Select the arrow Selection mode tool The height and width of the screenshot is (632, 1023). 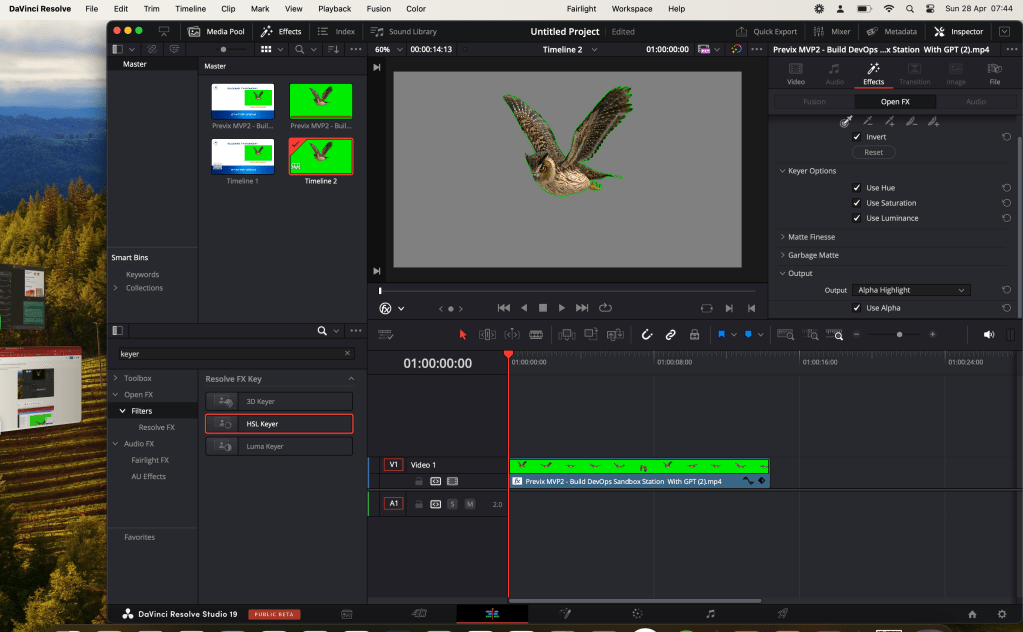(463, 335)
